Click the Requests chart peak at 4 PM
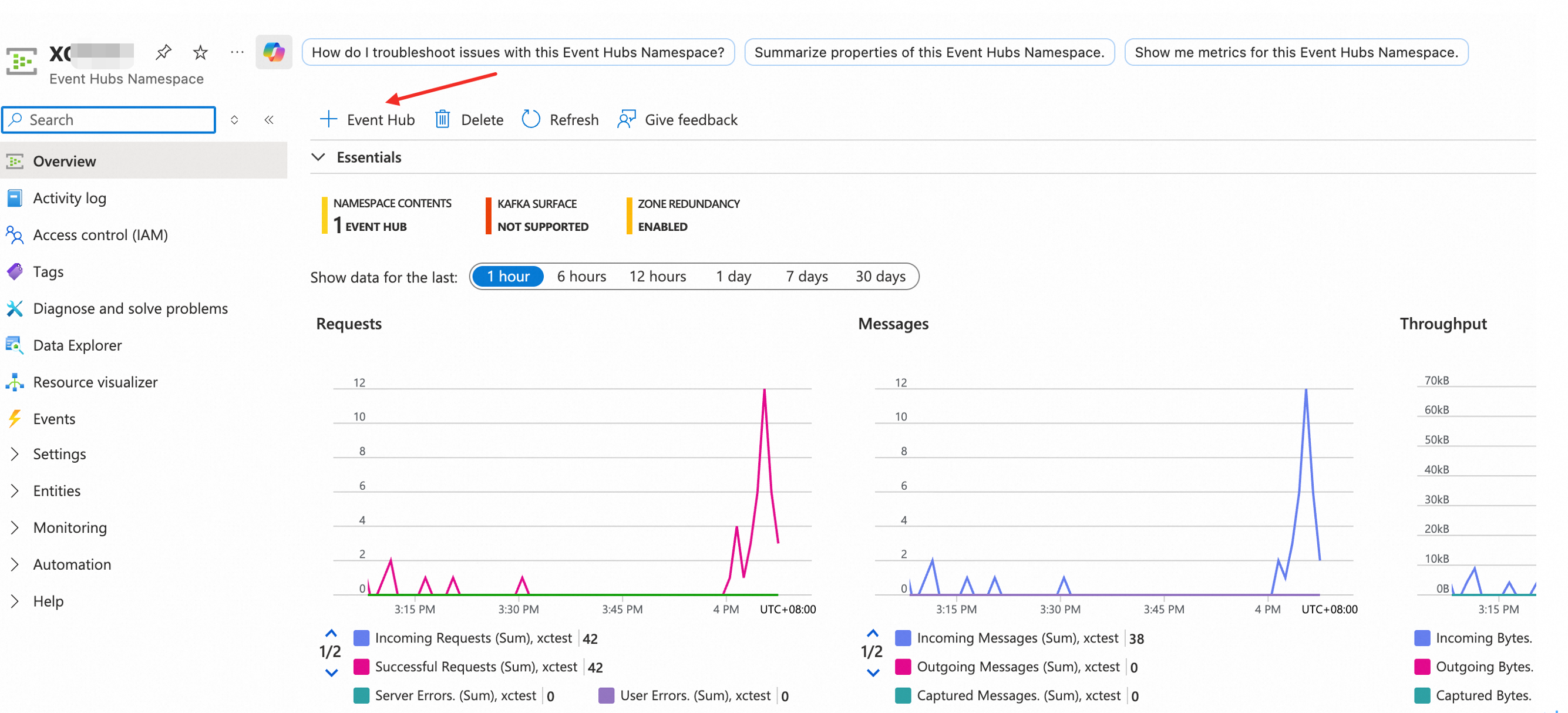 coord(765,390)
